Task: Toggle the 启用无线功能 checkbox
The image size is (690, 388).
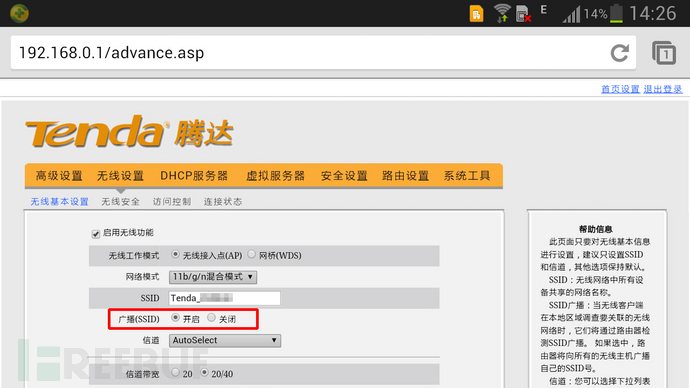Action: pos(95,234)
